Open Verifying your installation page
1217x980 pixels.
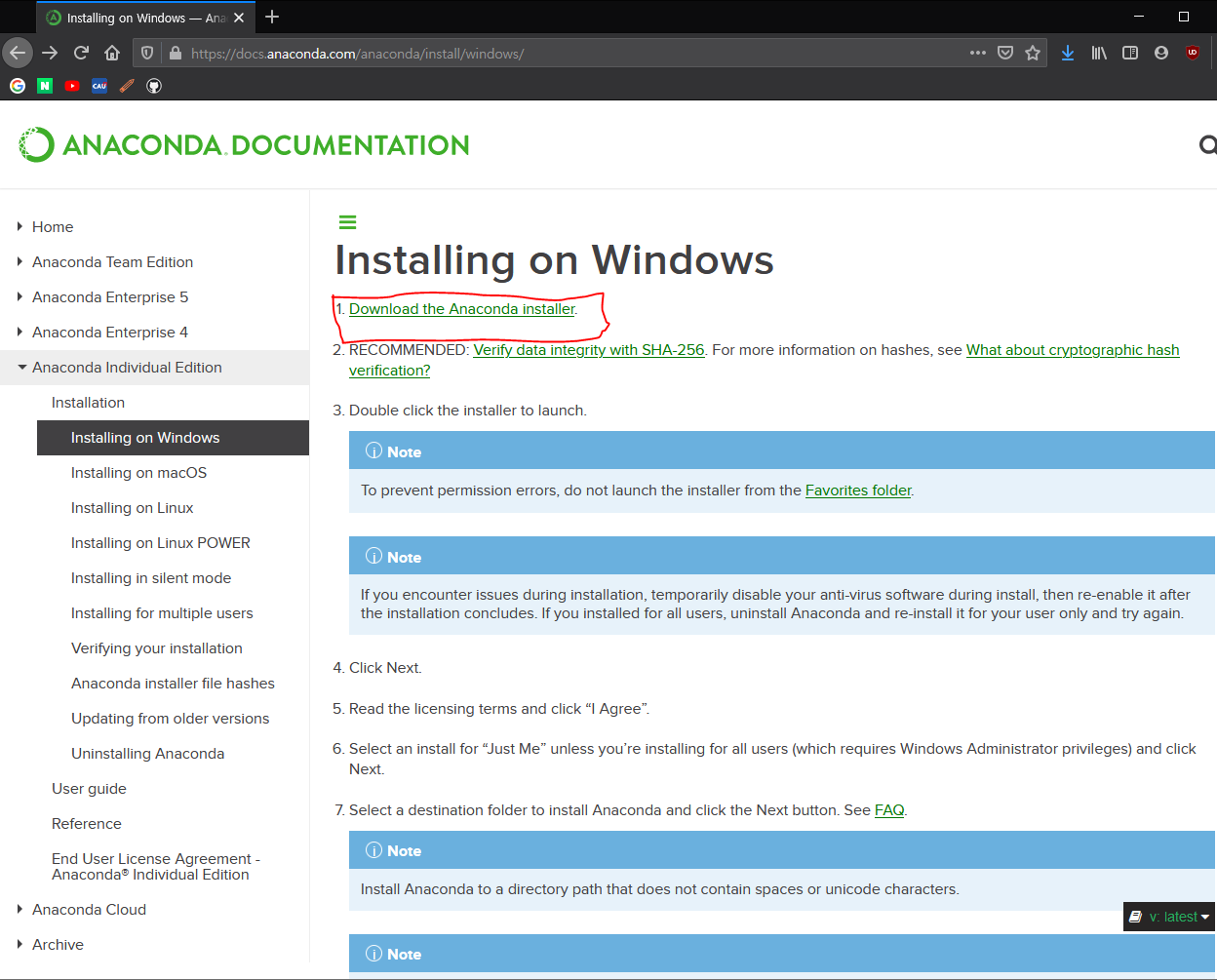156,647
